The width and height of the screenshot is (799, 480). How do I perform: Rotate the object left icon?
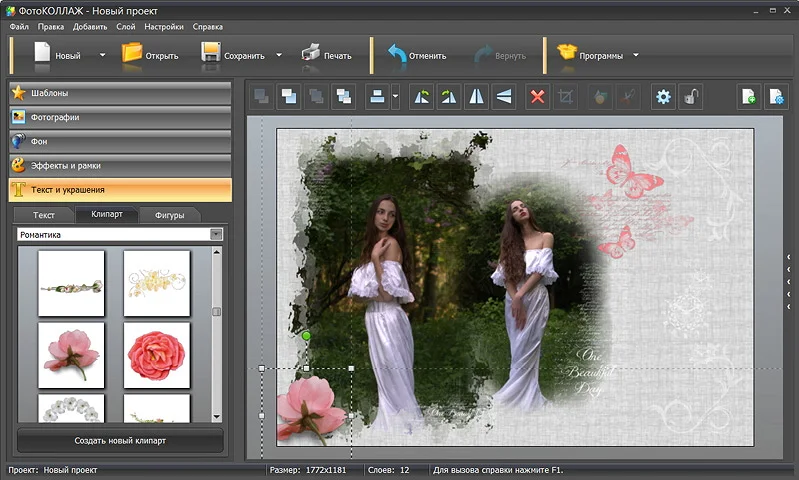[x=421, y=97]
